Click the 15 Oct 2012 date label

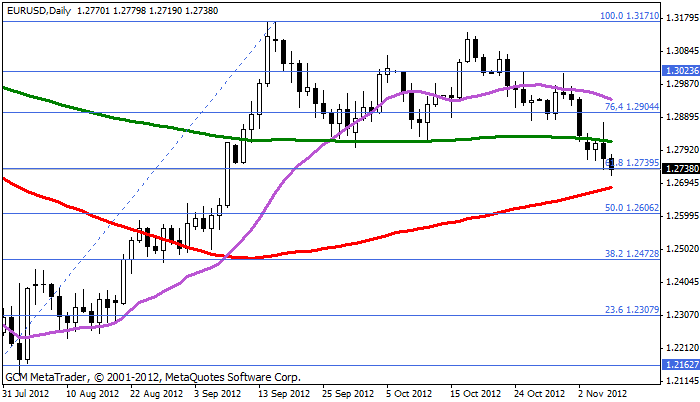[x=475, y=394]
